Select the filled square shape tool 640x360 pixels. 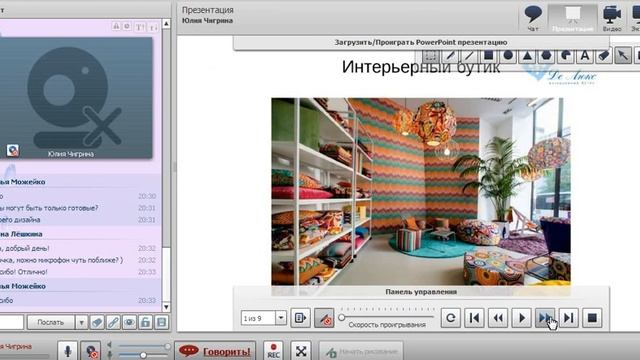point(489,56)
